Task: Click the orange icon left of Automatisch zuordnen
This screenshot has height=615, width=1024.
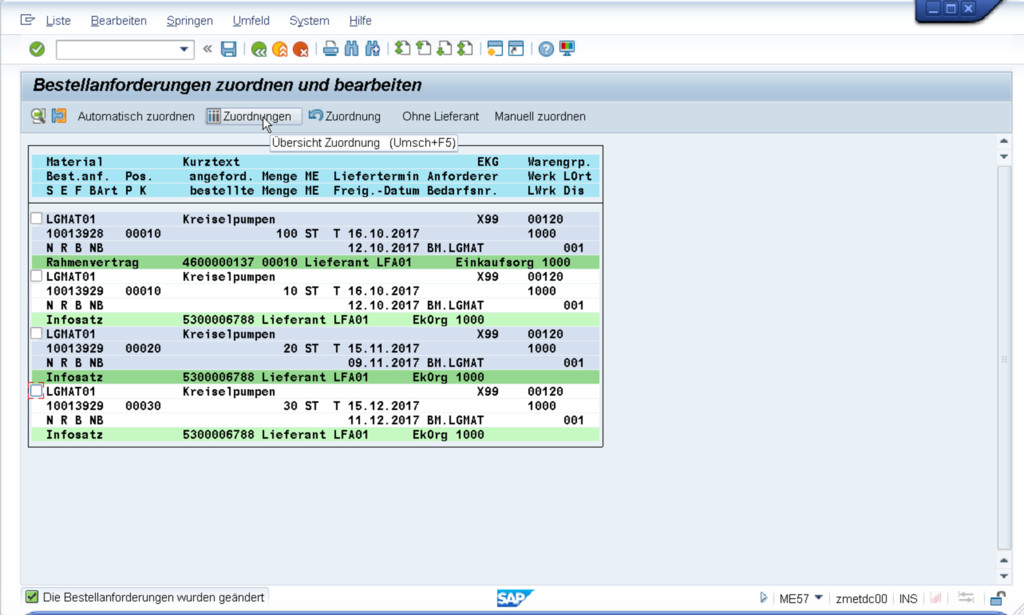Action: click(59, 116)
